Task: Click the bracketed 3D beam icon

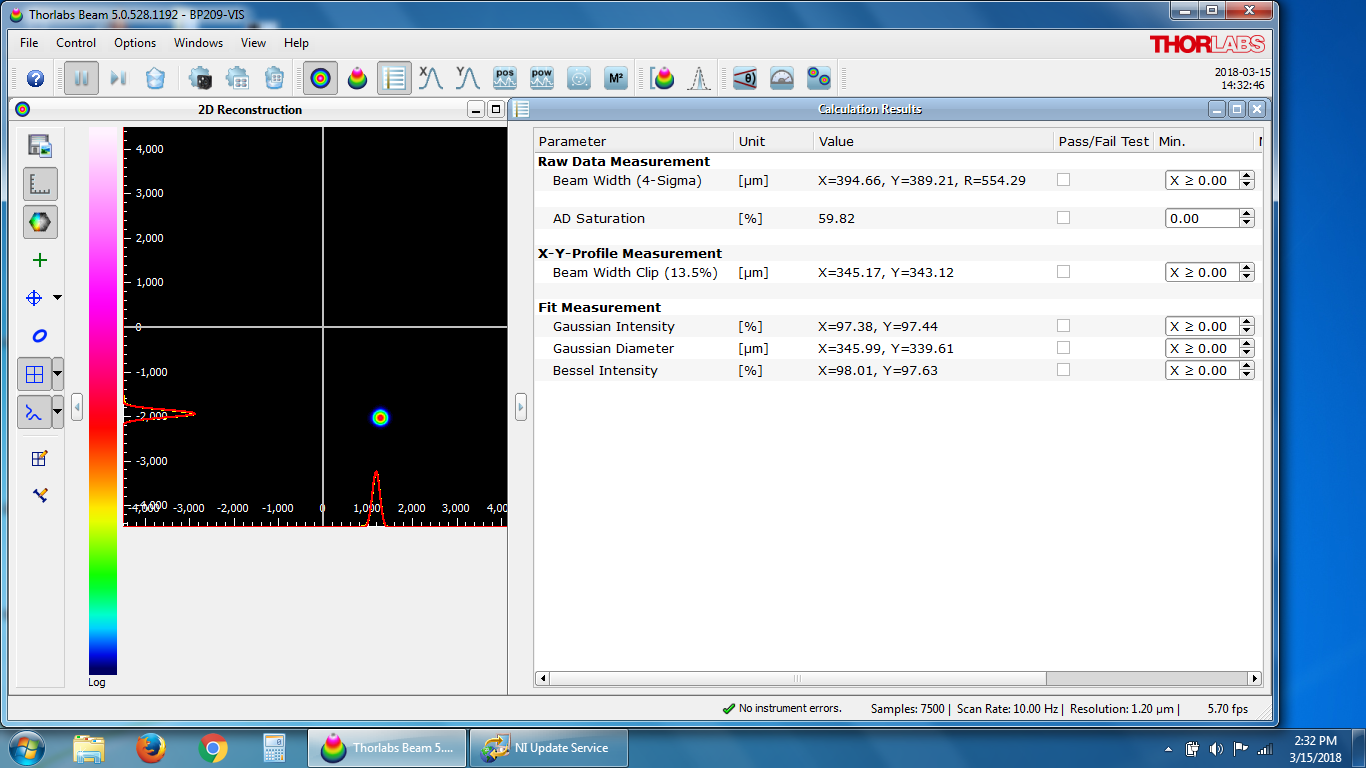Action: tap(662, 78)
